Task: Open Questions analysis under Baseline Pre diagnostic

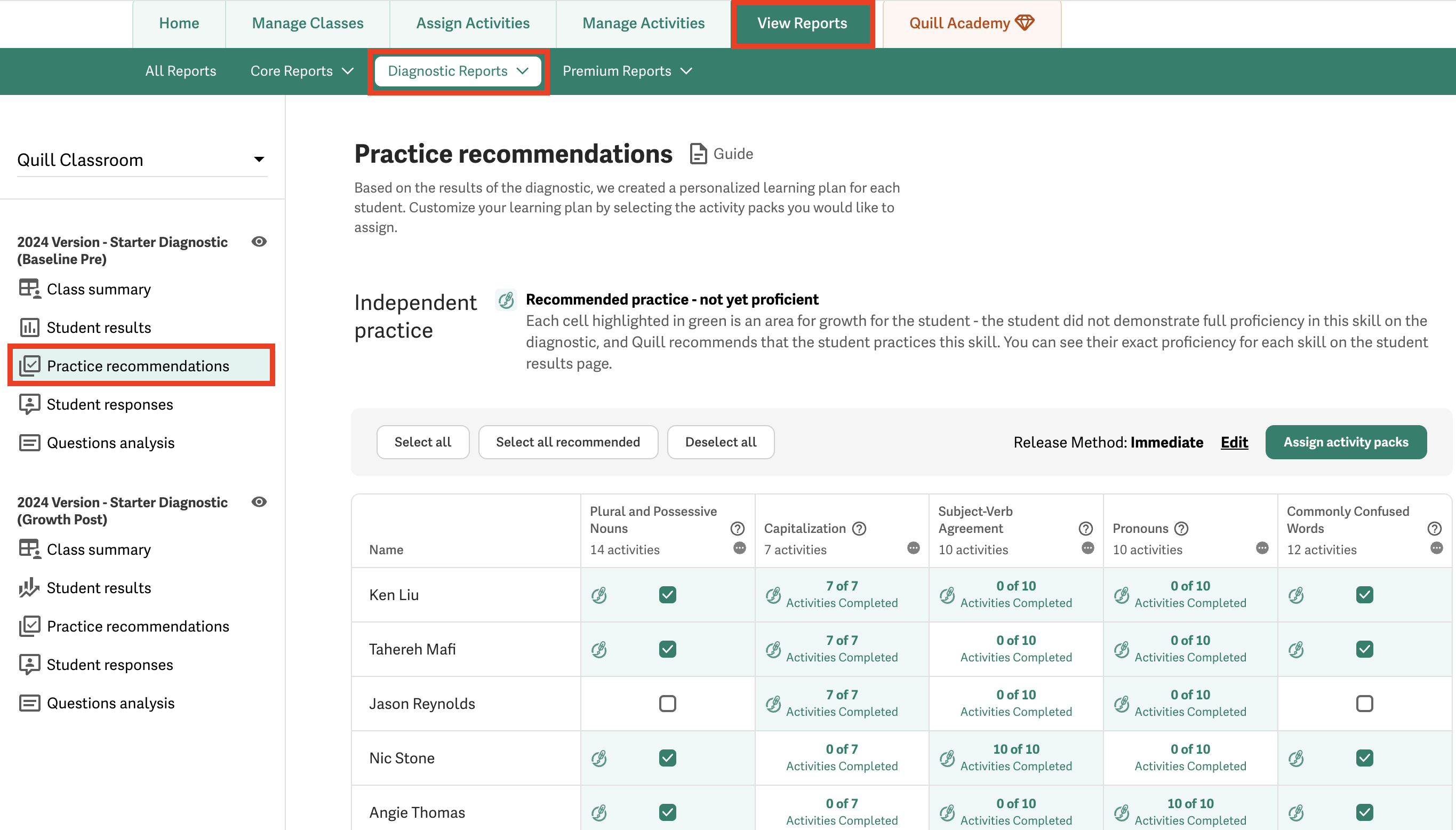Action: pos(110,443)
